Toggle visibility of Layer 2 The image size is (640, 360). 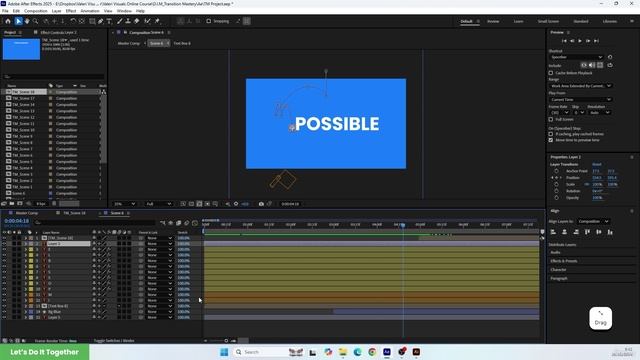pyautogui.click(x=4, y=244)
